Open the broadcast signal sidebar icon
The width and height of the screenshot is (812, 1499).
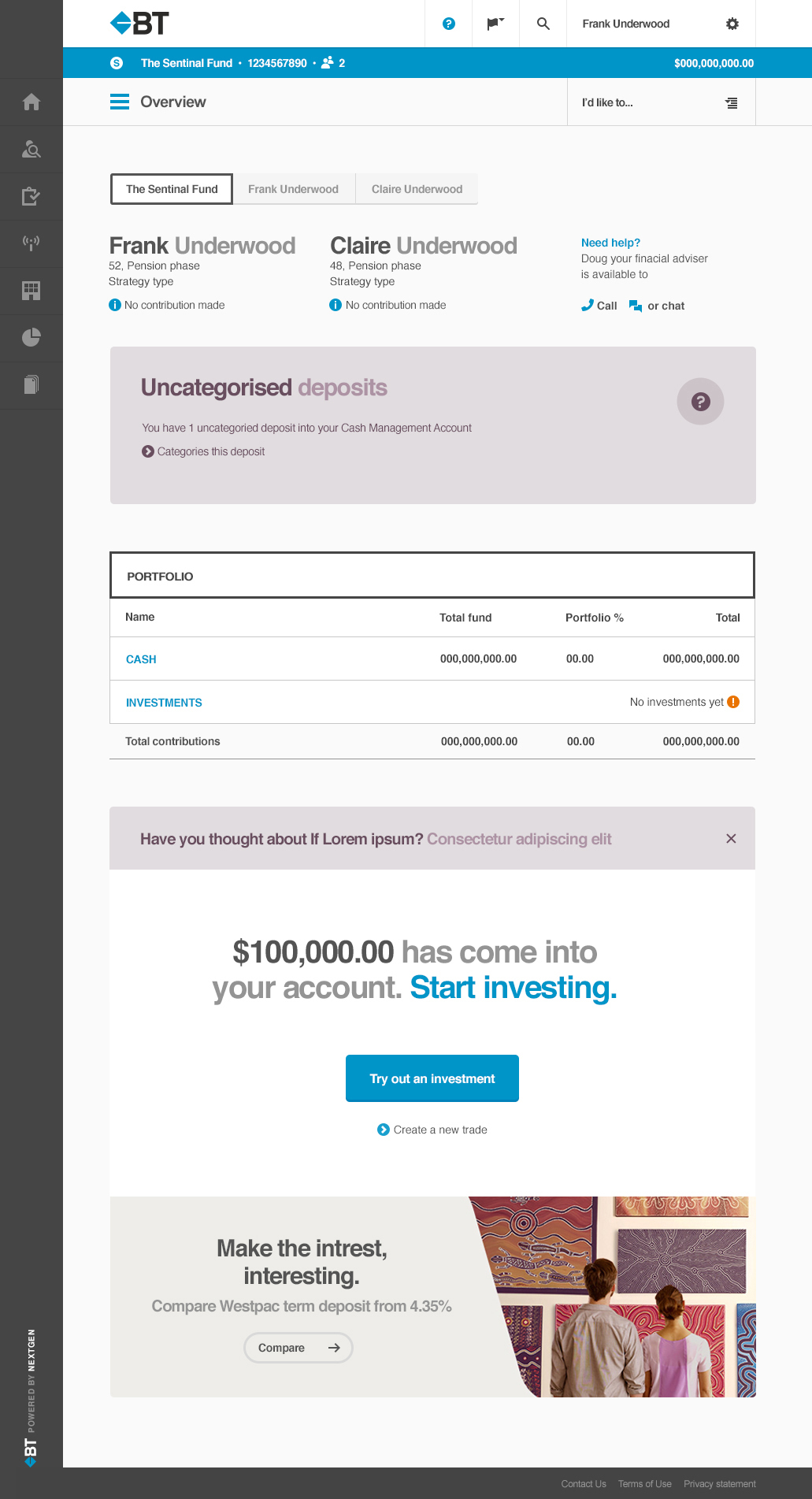pos(32,243)
